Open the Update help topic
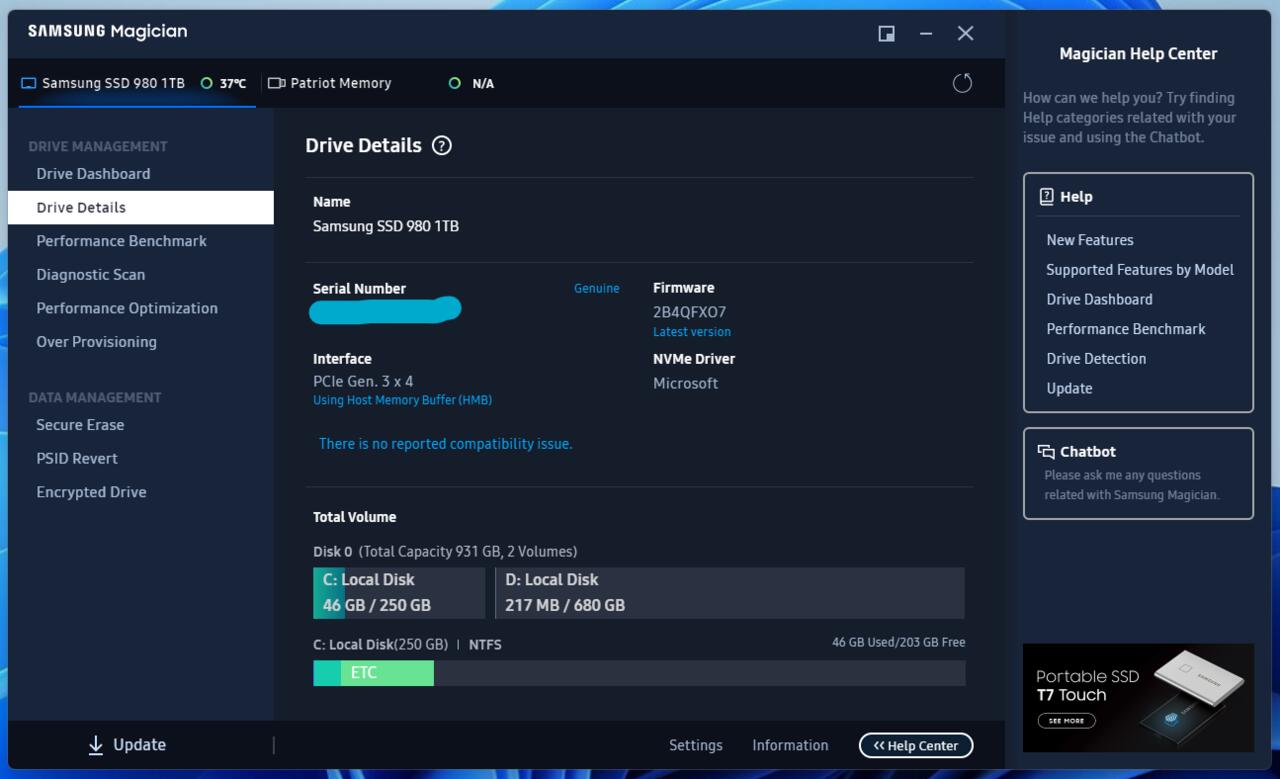The height and width of the screenshot is (779, 1280). tap(1069, 389)
